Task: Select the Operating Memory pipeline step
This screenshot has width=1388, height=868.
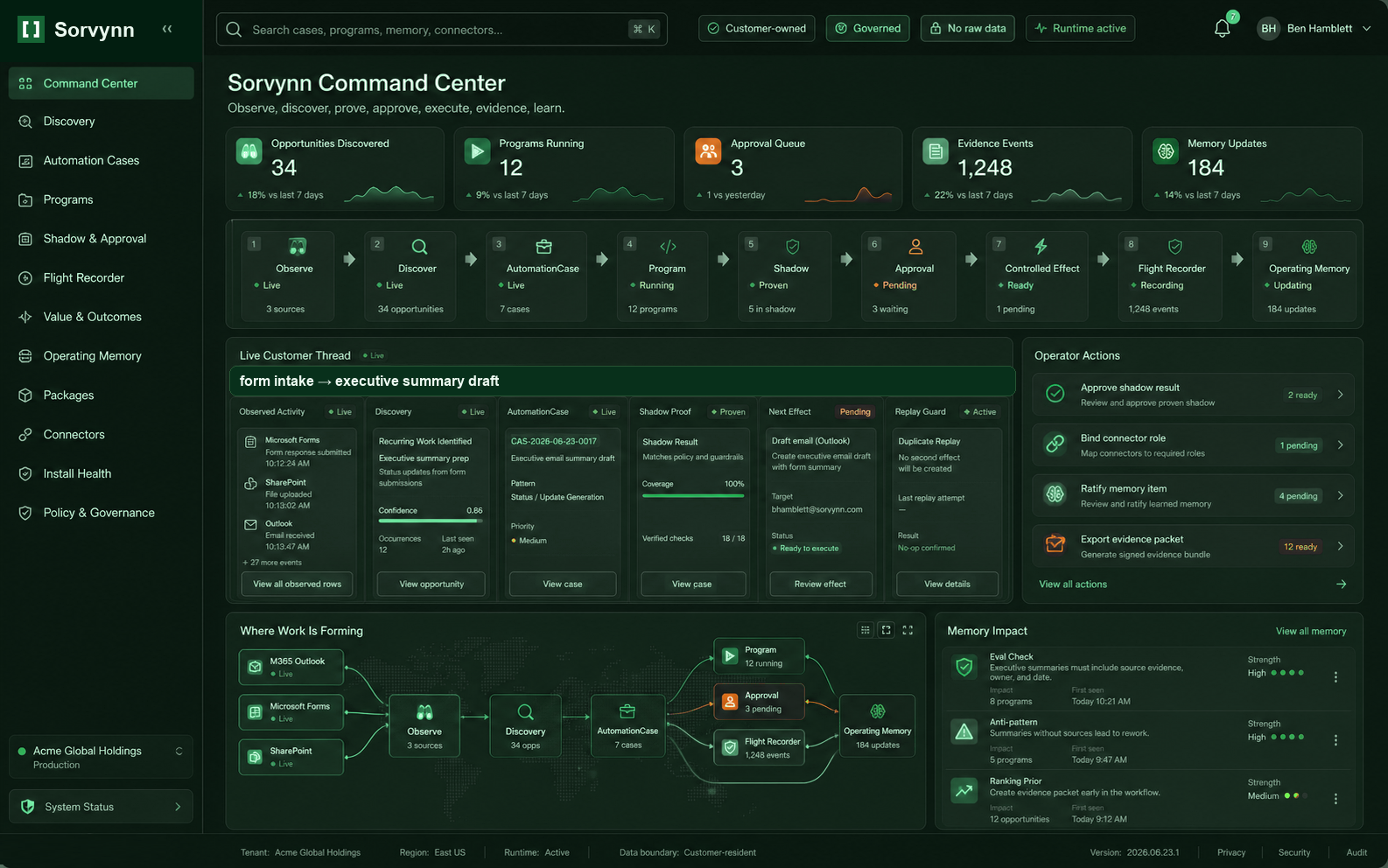Action: (1305, 276)
